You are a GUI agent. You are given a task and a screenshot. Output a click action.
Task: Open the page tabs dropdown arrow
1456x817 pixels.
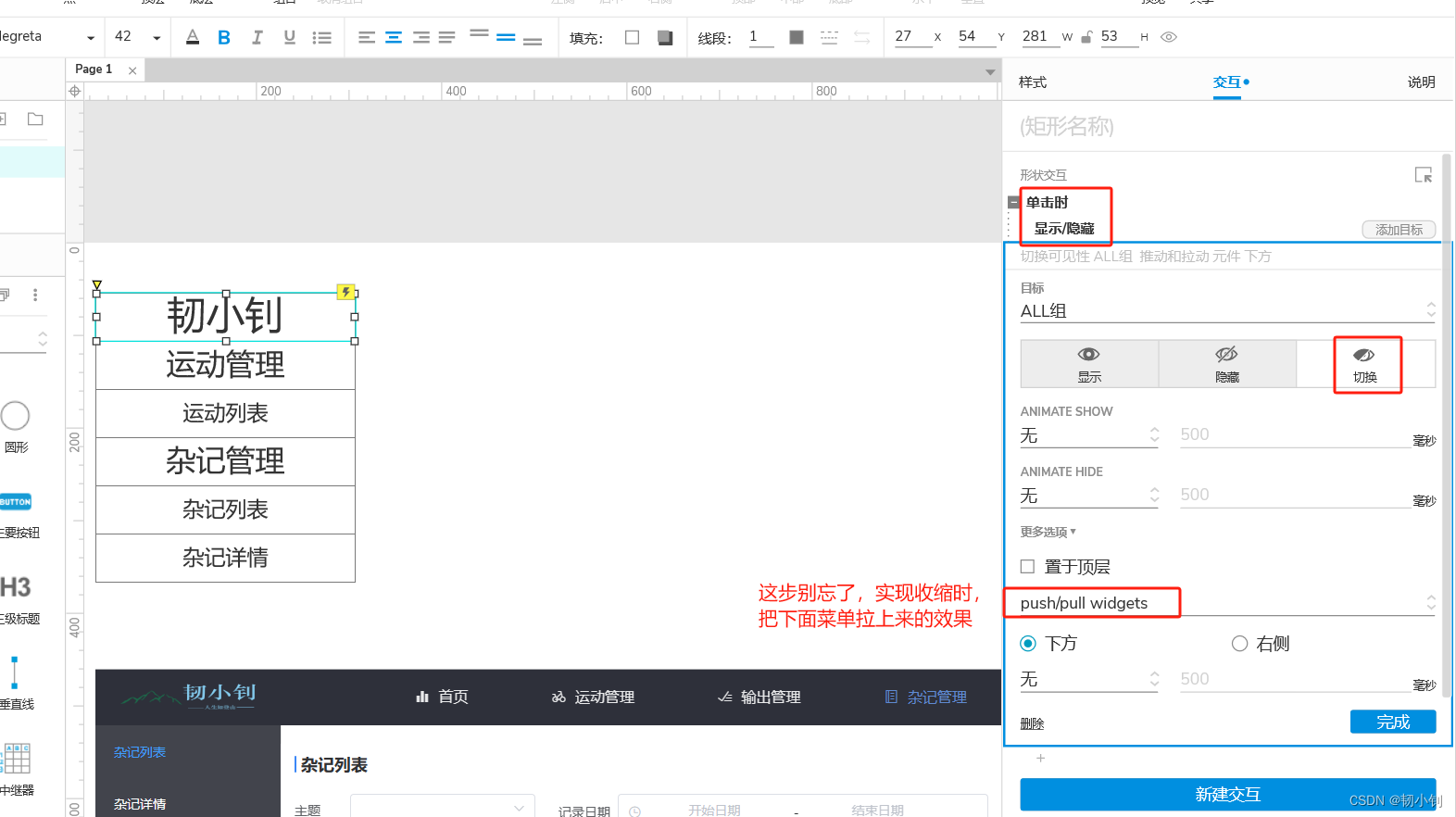(990, 72)
